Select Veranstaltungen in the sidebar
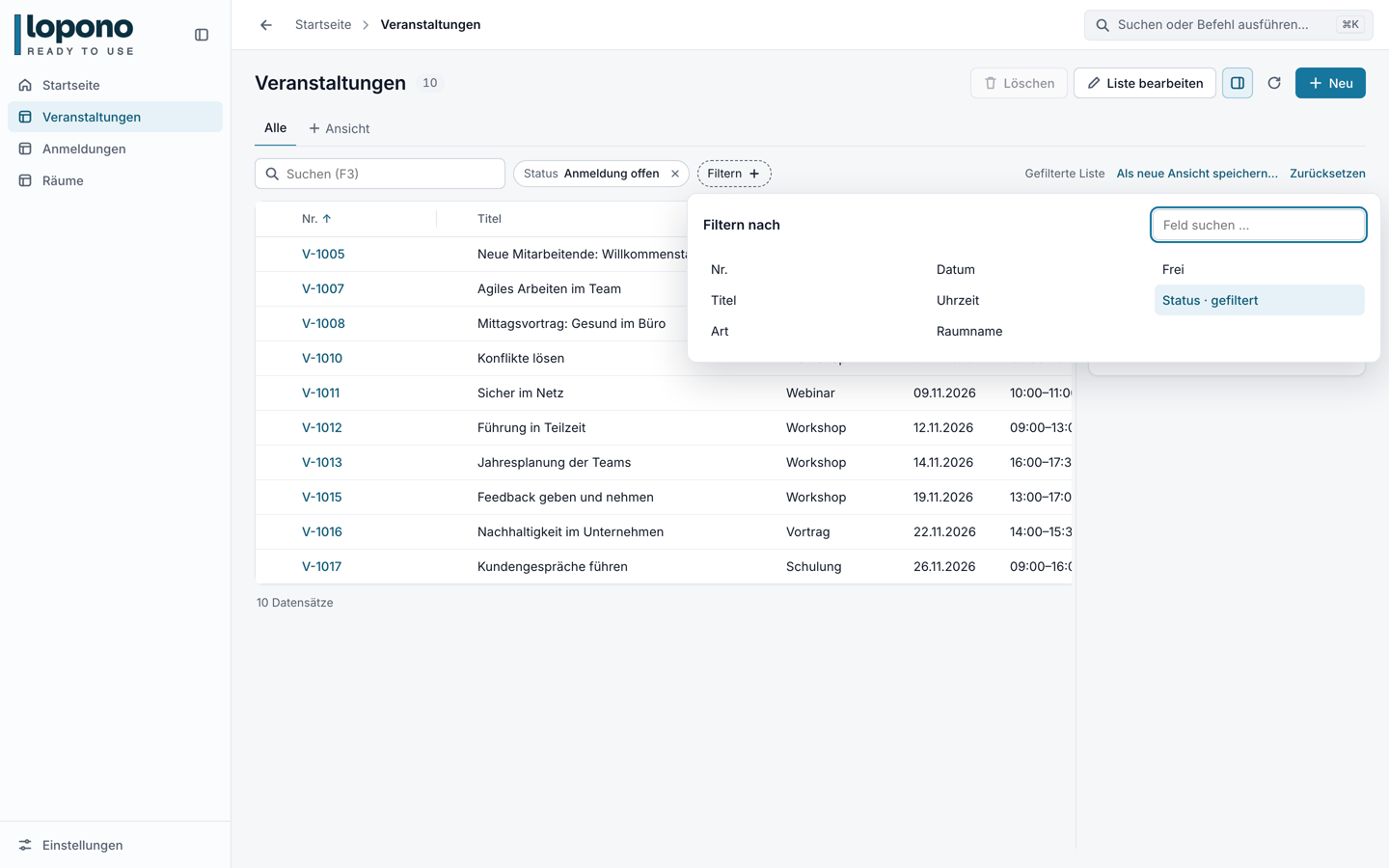The image size is (1389, 868). coord(115,117)
